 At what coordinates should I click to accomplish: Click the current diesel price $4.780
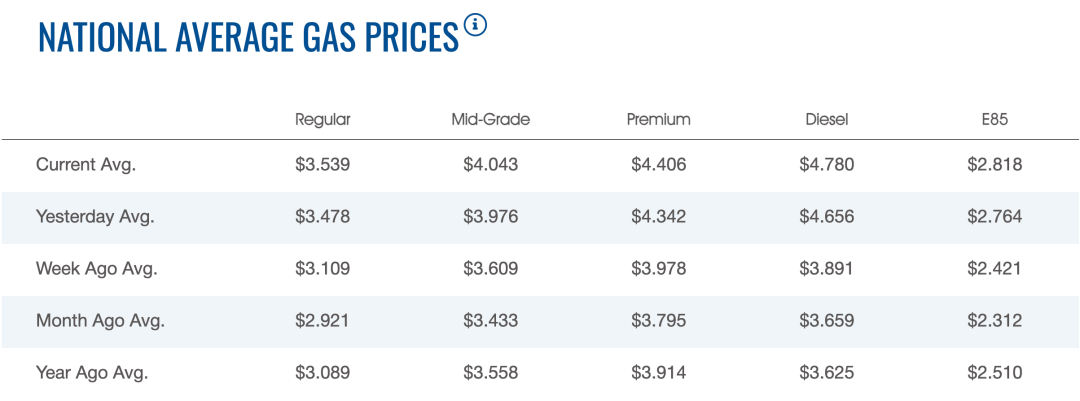(827, 165)
